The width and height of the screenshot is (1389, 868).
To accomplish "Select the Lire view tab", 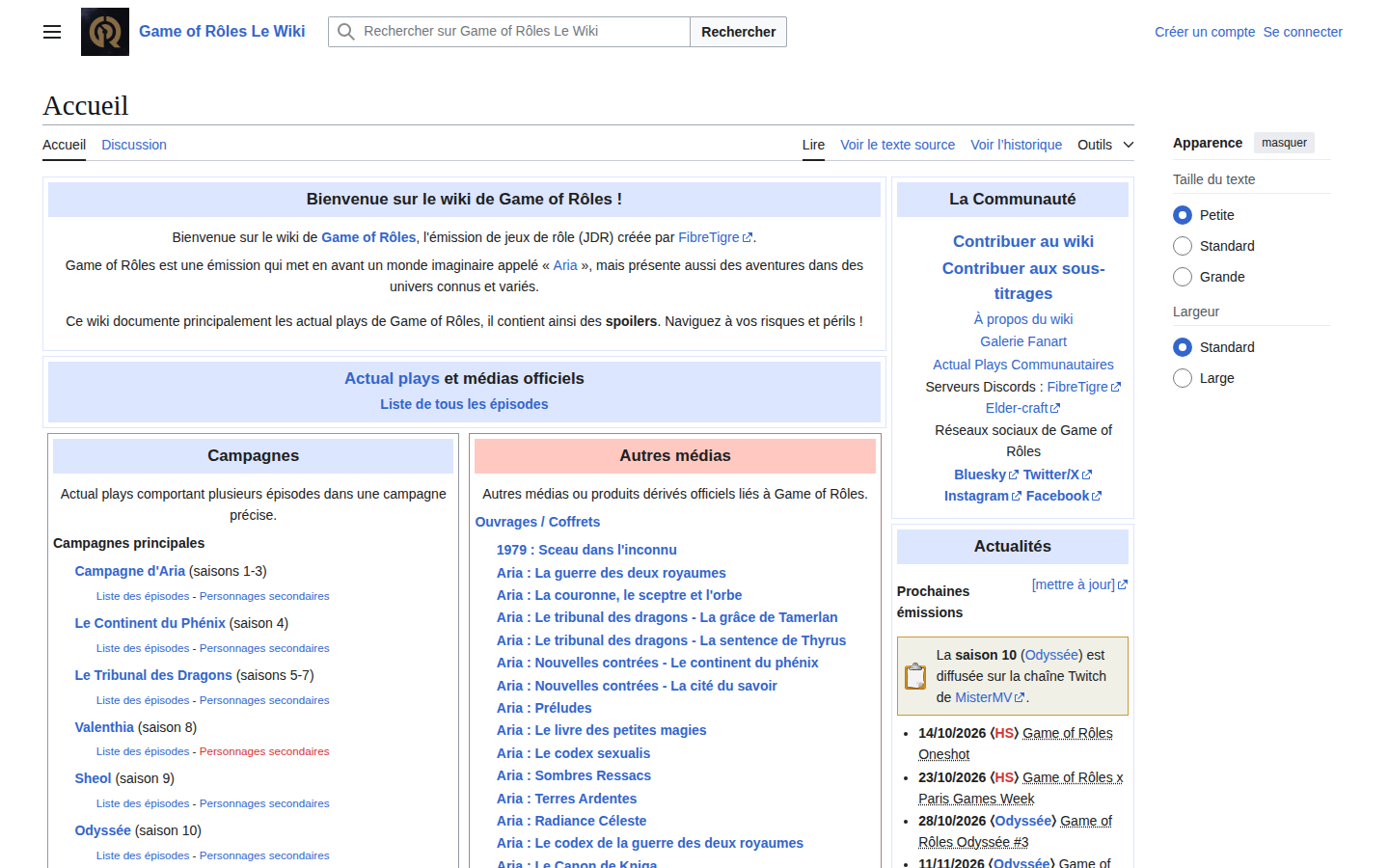I will pyautogui.click(x=813, y=145).
